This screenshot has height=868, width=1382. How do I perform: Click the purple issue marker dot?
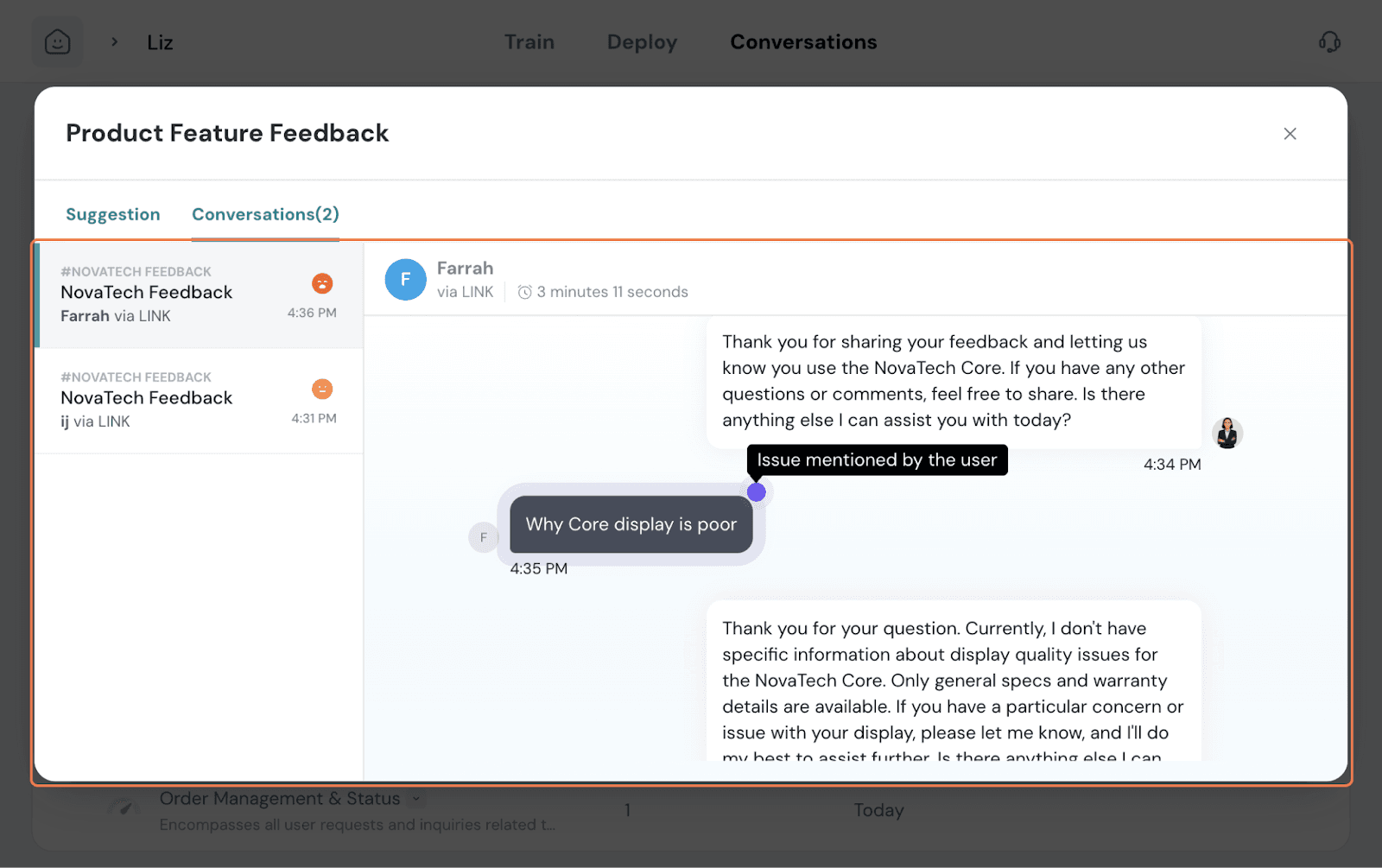click(x=757, y=492)
